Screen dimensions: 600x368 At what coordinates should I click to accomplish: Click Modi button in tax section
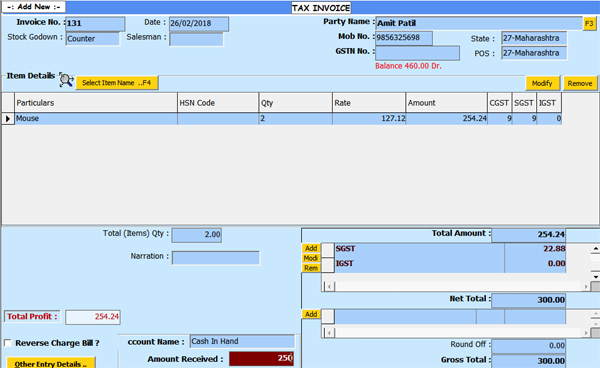(x=311, y=258)
